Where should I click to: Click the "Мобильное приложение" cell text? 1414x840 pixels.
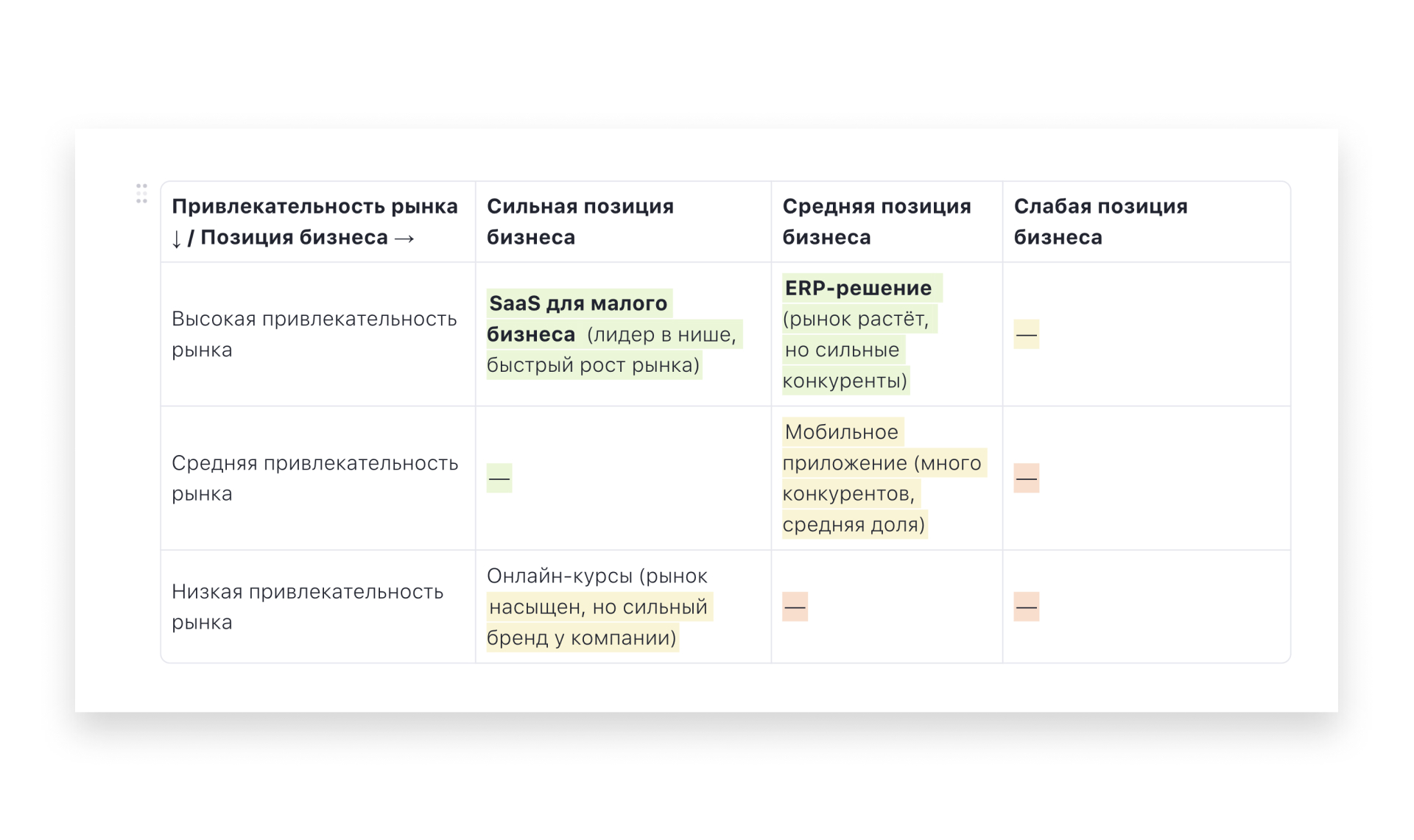pyautogui.click(x=841, y=433)
